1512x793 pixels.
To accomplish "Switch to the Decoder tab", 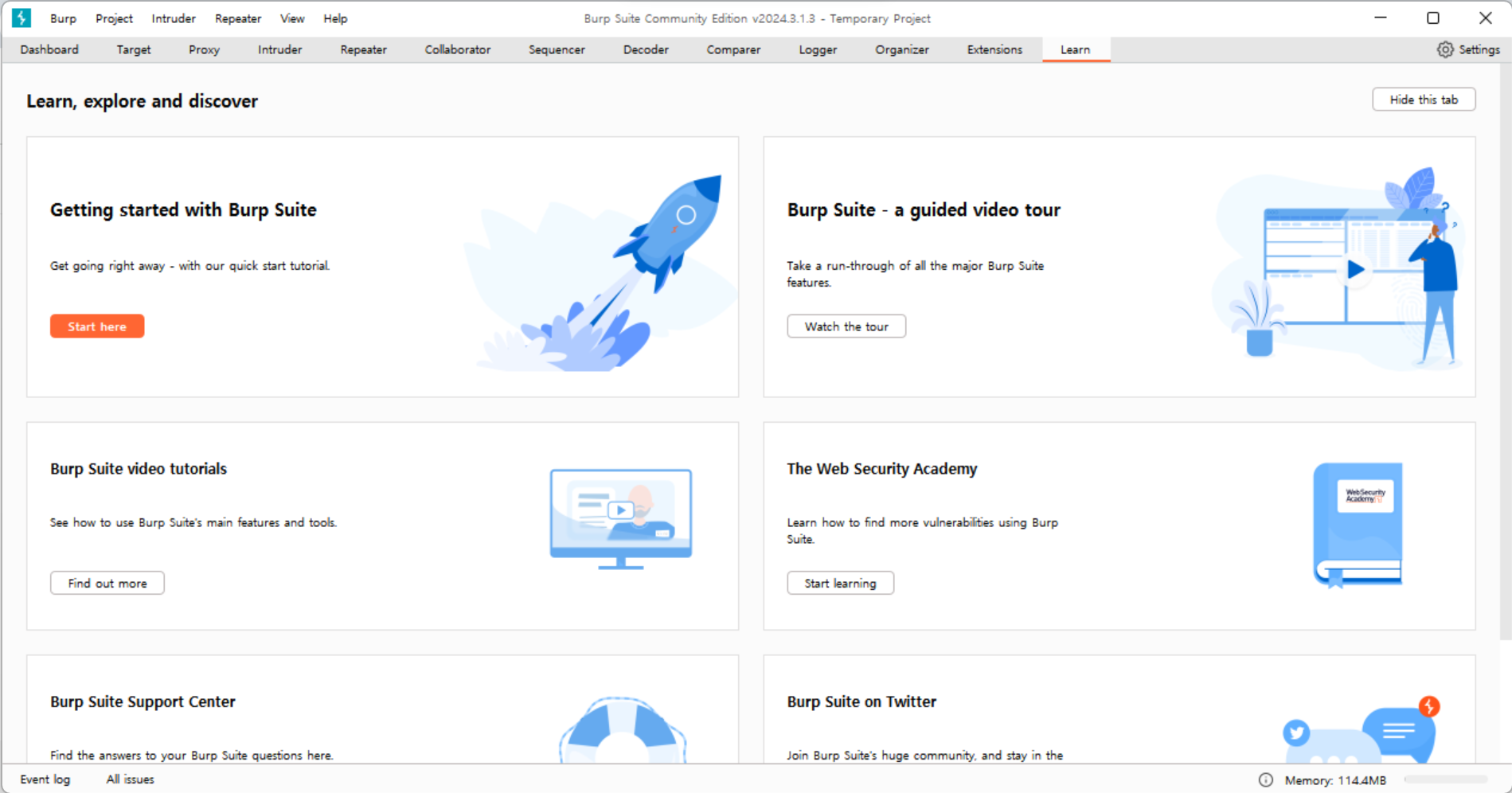I will coord(646,49).
